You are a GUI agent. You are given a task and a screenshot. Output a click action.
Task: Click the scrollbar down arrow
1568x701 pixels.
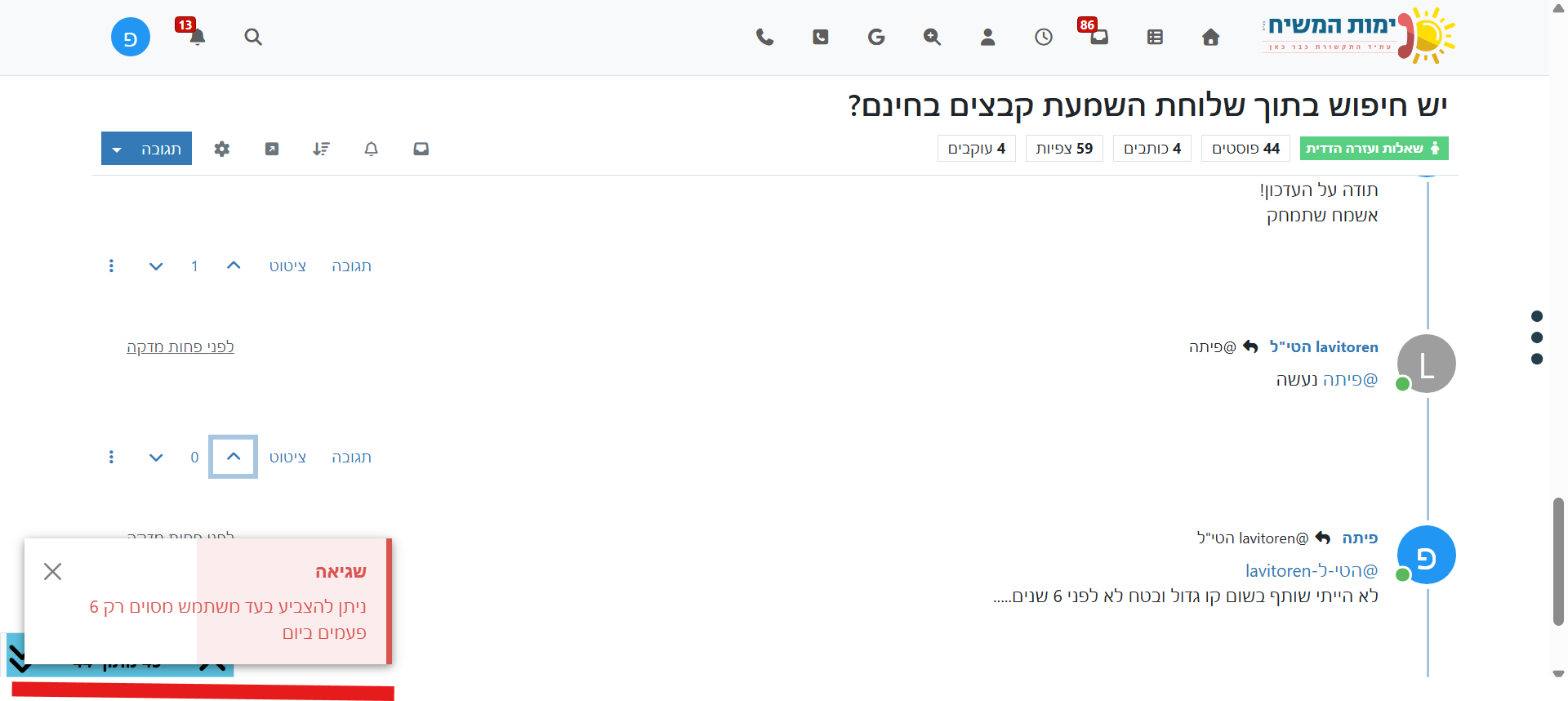1558,674
